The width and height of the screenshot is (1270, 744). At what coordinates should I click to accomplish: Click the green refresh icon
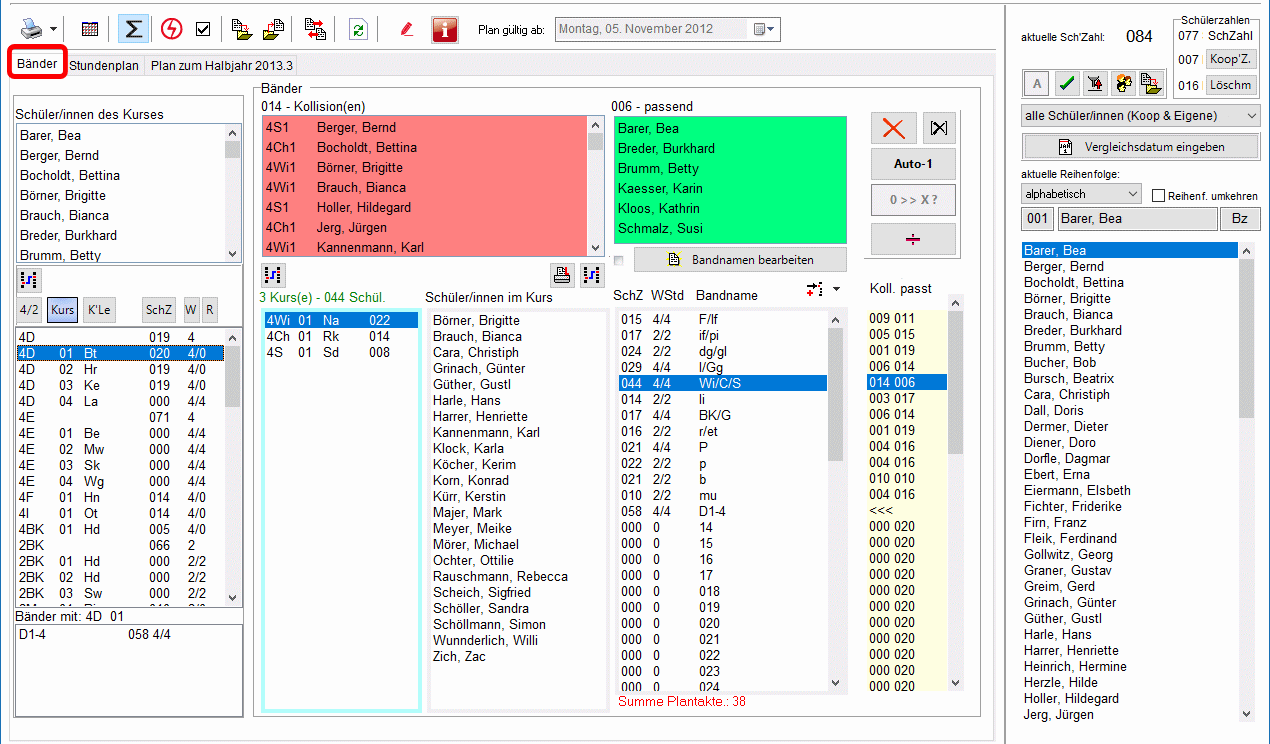click(358, 29)
